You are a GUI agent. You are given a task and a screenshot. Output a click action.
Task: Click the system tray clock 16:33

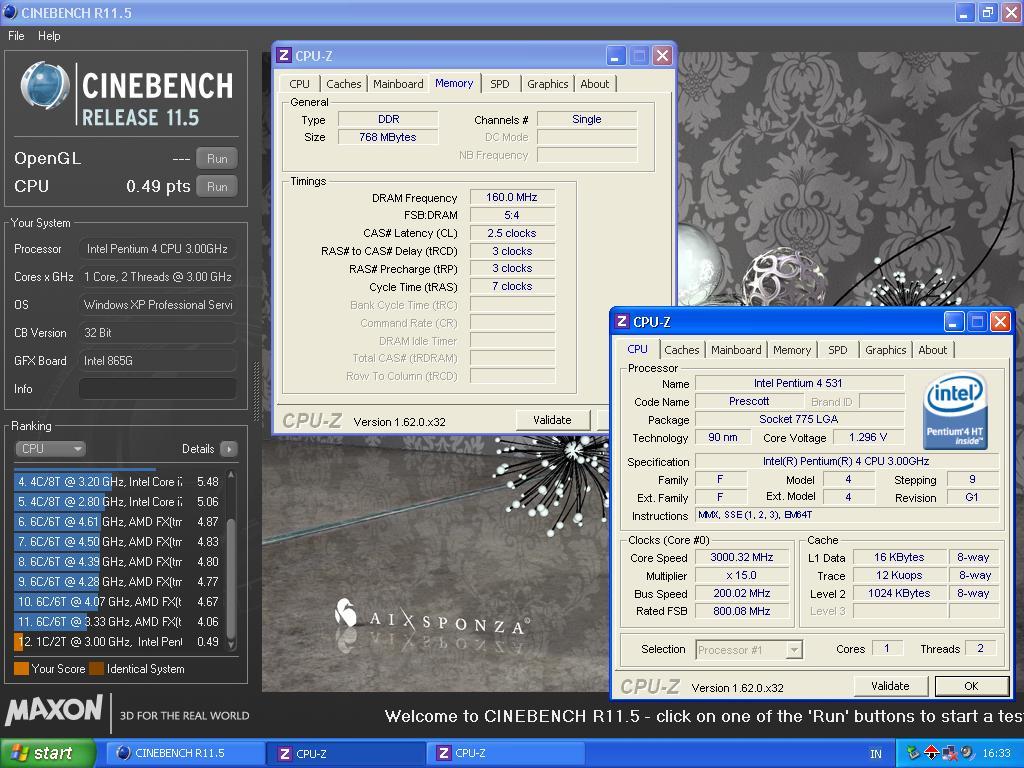coord(997,754)
